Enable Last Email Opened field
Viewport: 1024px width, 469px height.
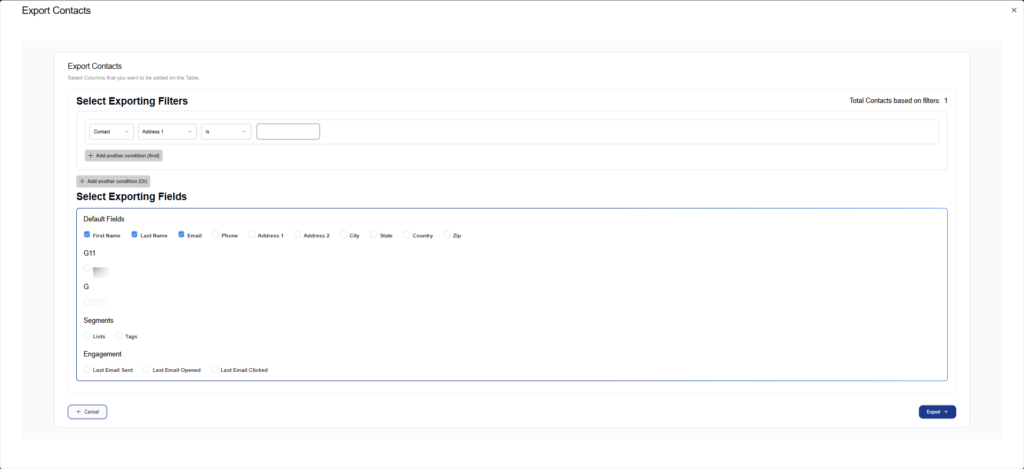coord(147,369)
